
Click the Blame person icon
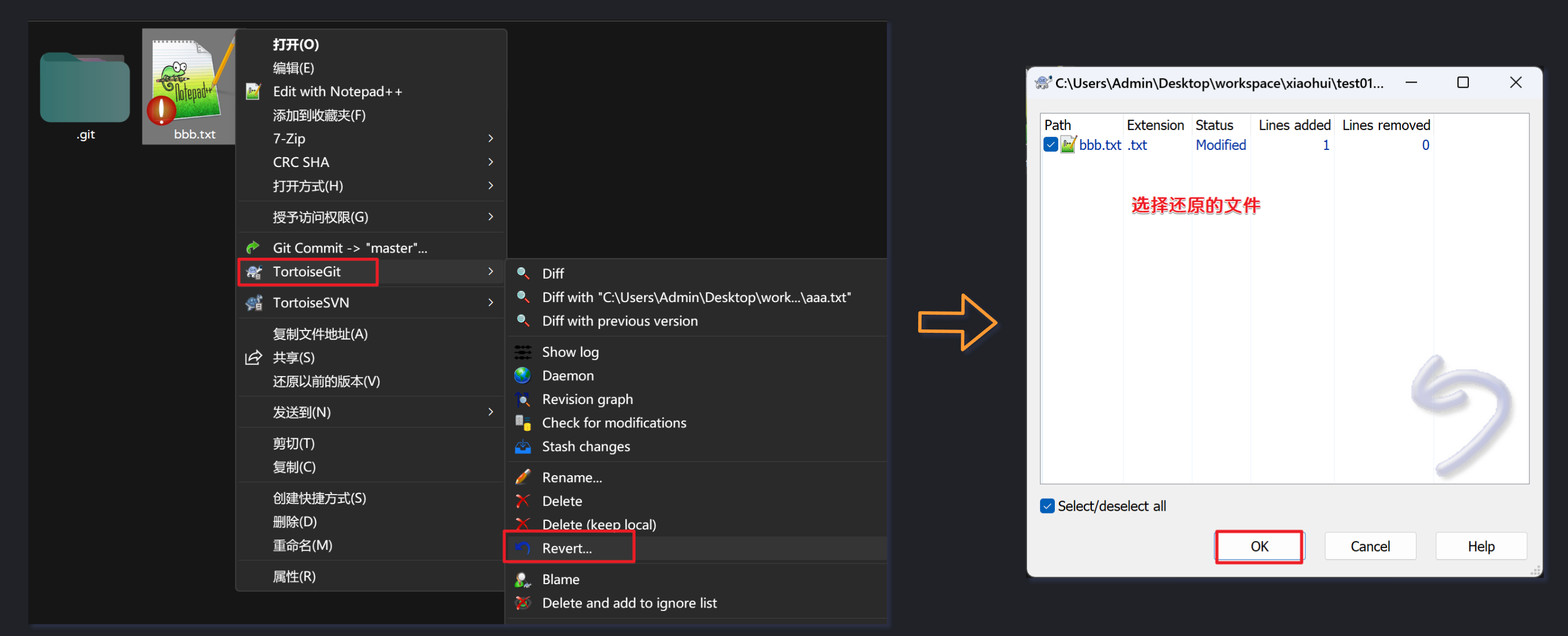coord(522,580)
